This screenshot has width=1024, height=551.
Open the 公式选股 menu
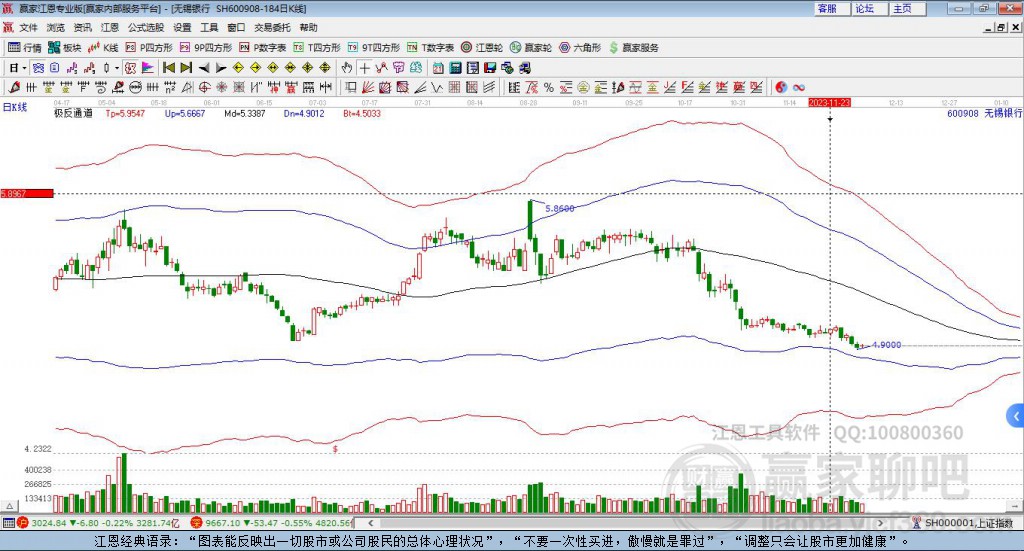coord(146,27)
